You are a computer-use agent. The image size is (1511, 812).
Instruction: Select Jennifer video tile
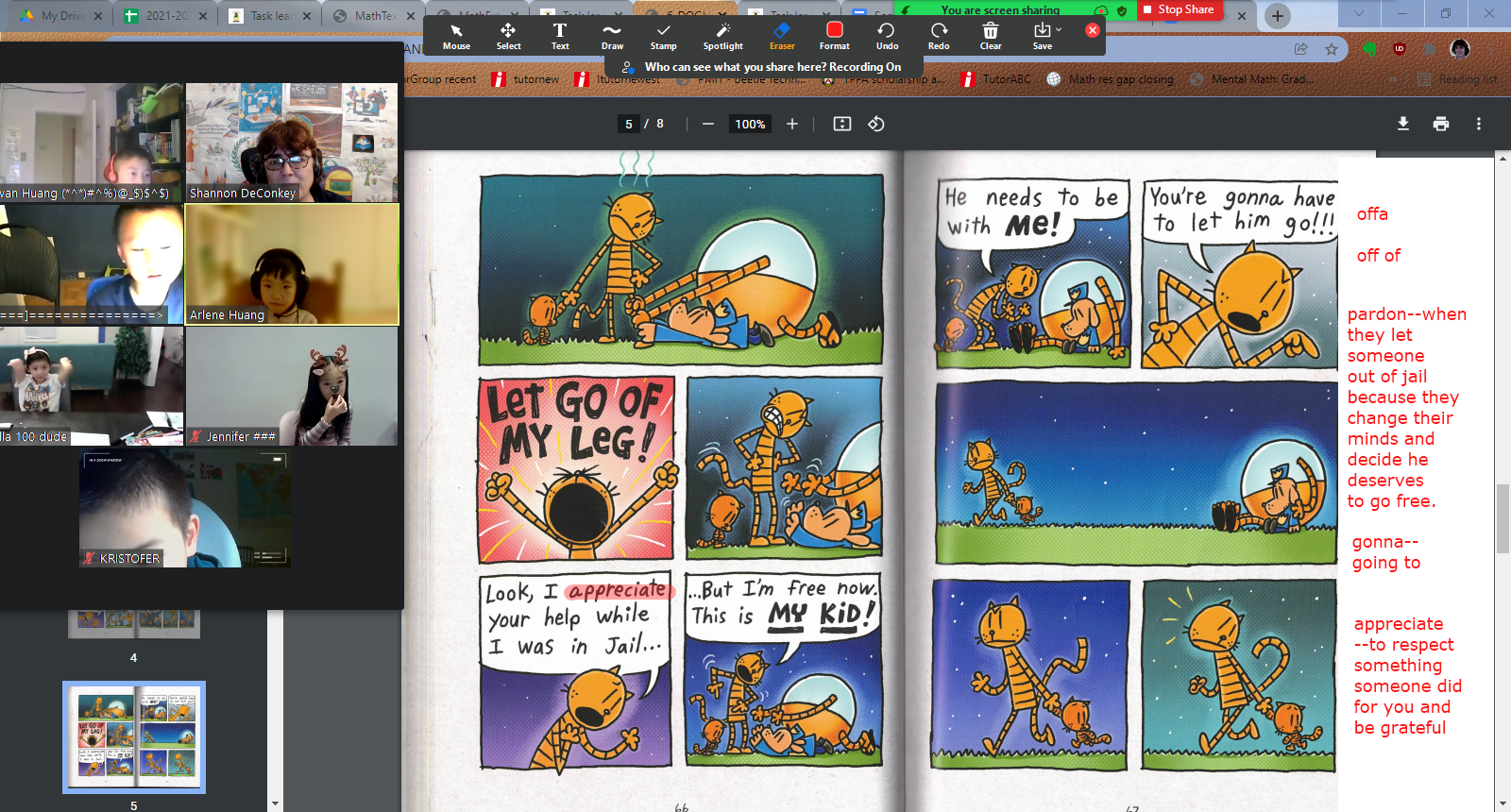(292, 385)
